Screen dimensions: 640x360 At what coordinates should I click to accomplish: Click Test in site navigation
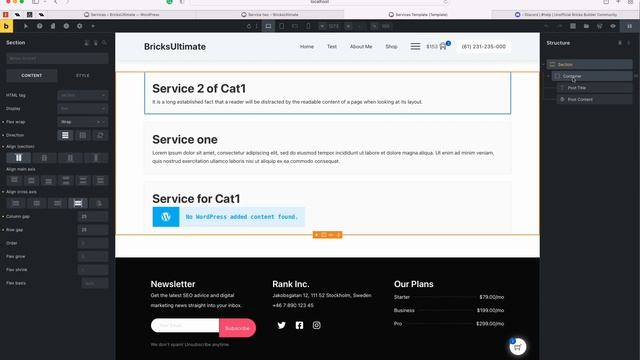(x=332, y=47)
